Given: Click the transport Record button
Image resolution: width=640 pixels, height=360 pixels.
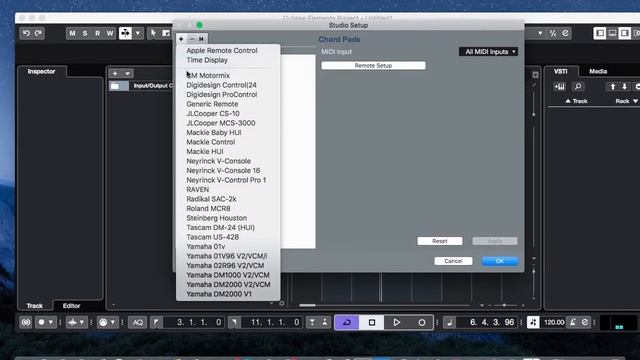Looking at the screenshot, I should (422, 322).
